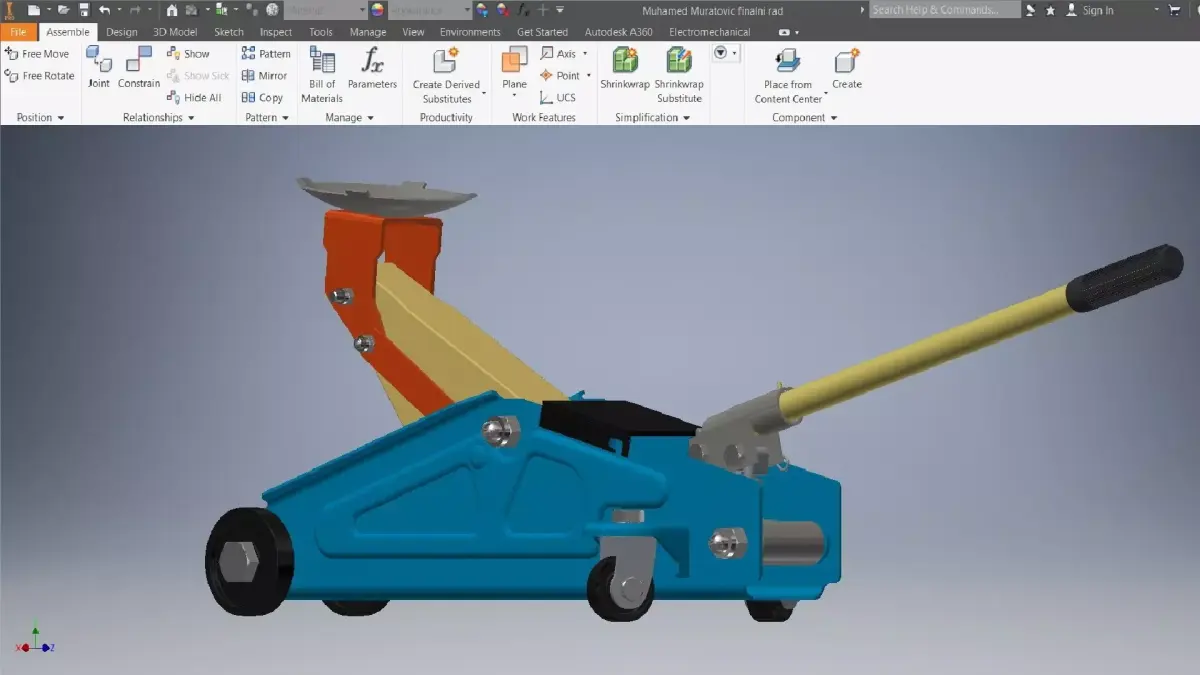Click the Sign In button
Screen dimensions: 1200x675
[x=1090, y=10]
